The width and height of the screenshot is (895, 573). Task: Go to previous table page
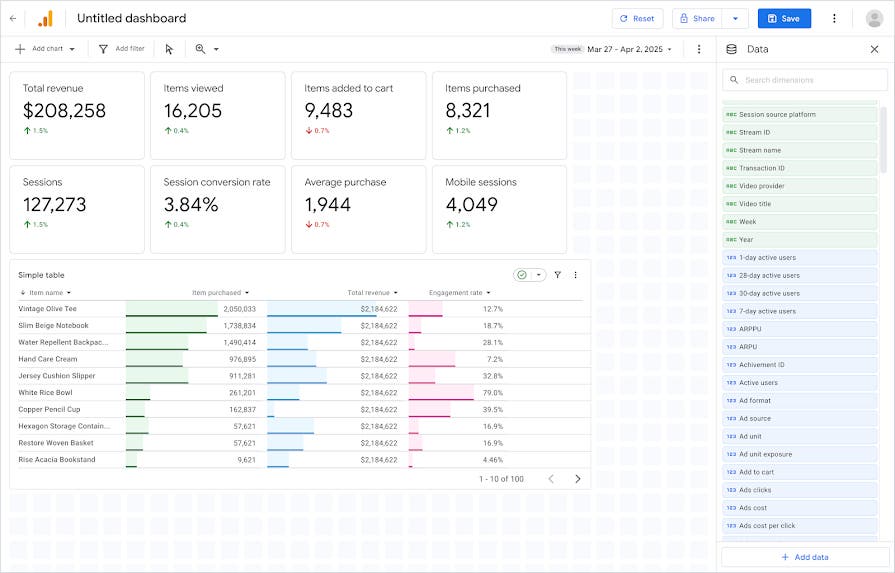point(551,479)
